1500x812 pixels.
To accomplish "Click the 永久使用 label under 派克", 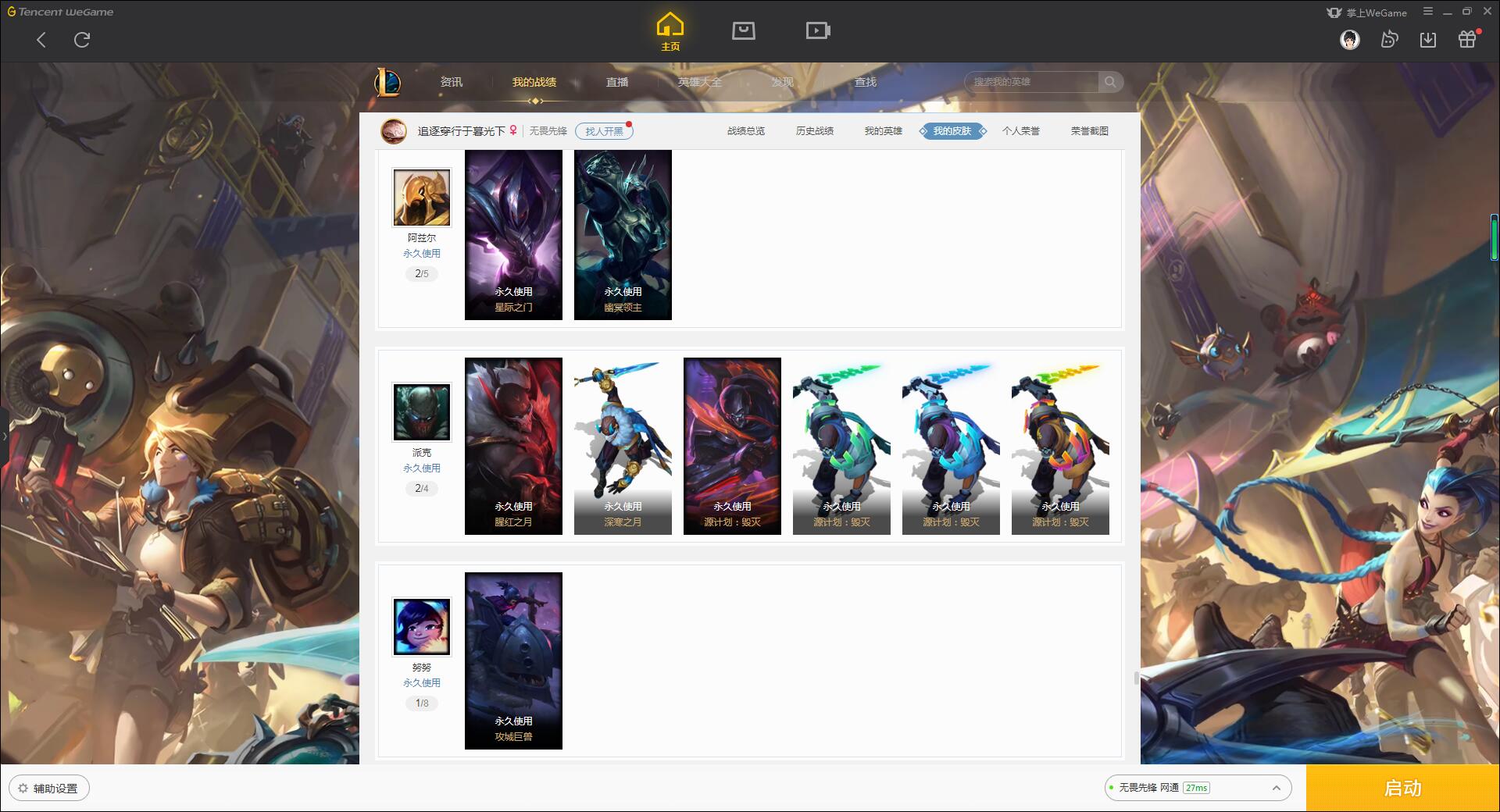I will click(422, 468).
